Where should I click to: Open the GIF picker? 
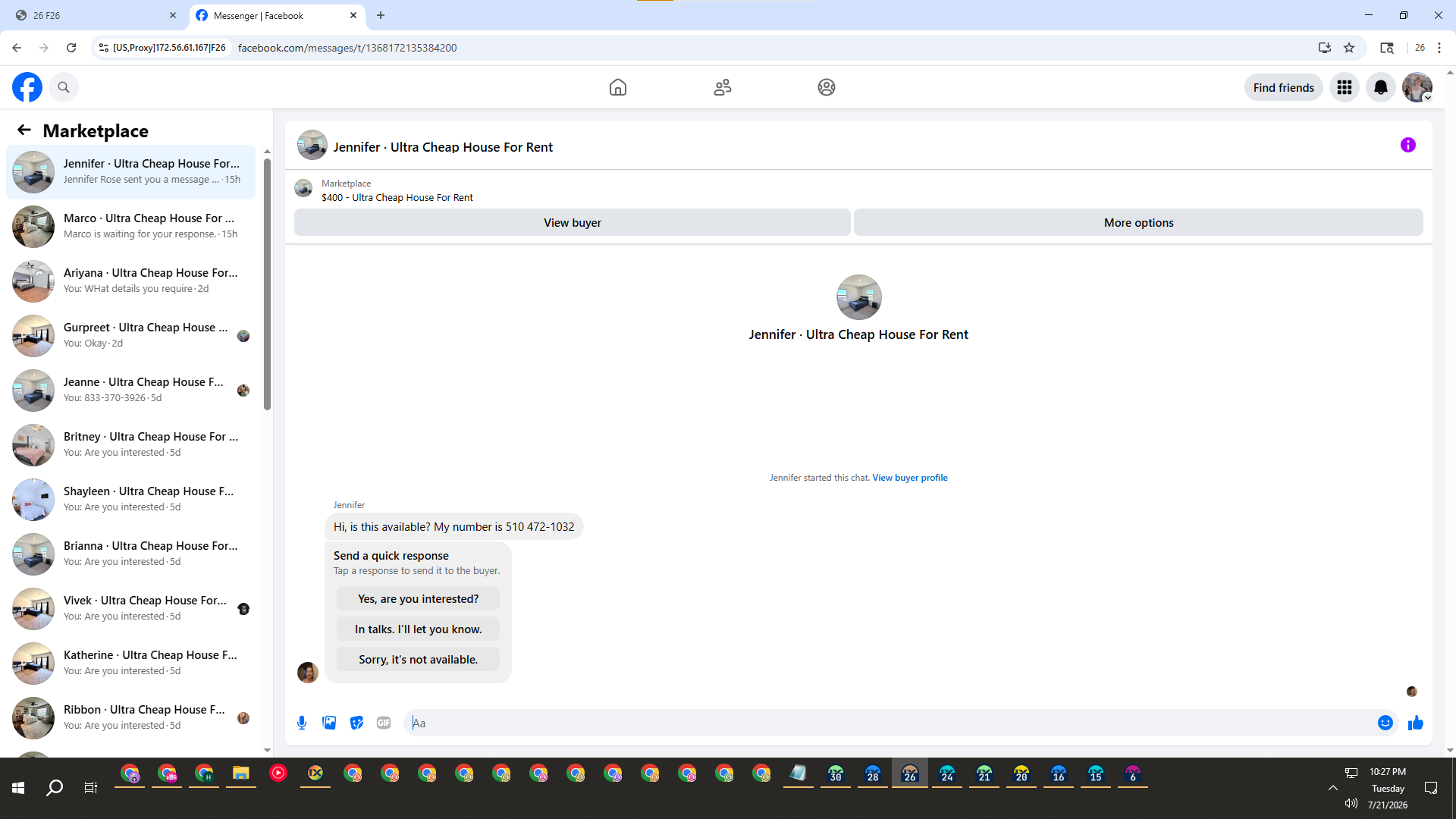[384, 723]
